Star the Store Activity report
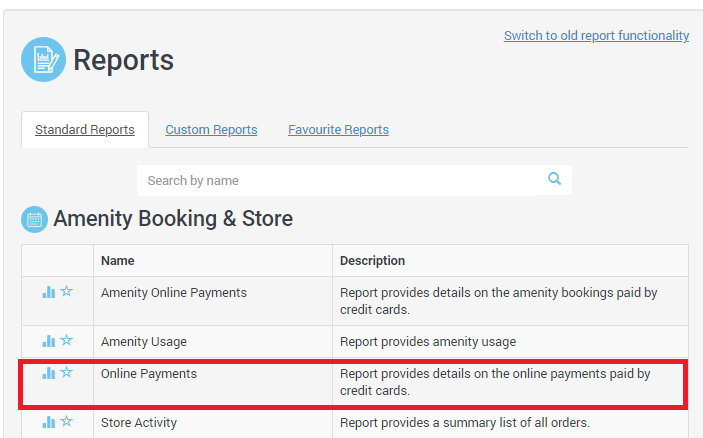 coord(66,421)
